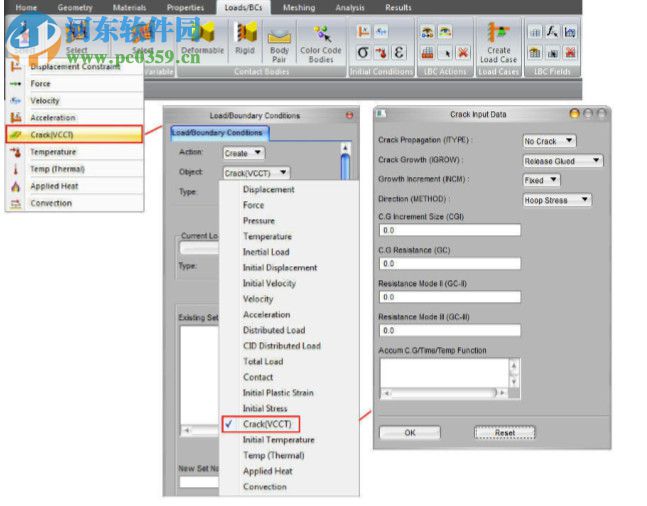
Task: Open Crack Propagation ITYPE dropdown
Action: pos(549,141)
